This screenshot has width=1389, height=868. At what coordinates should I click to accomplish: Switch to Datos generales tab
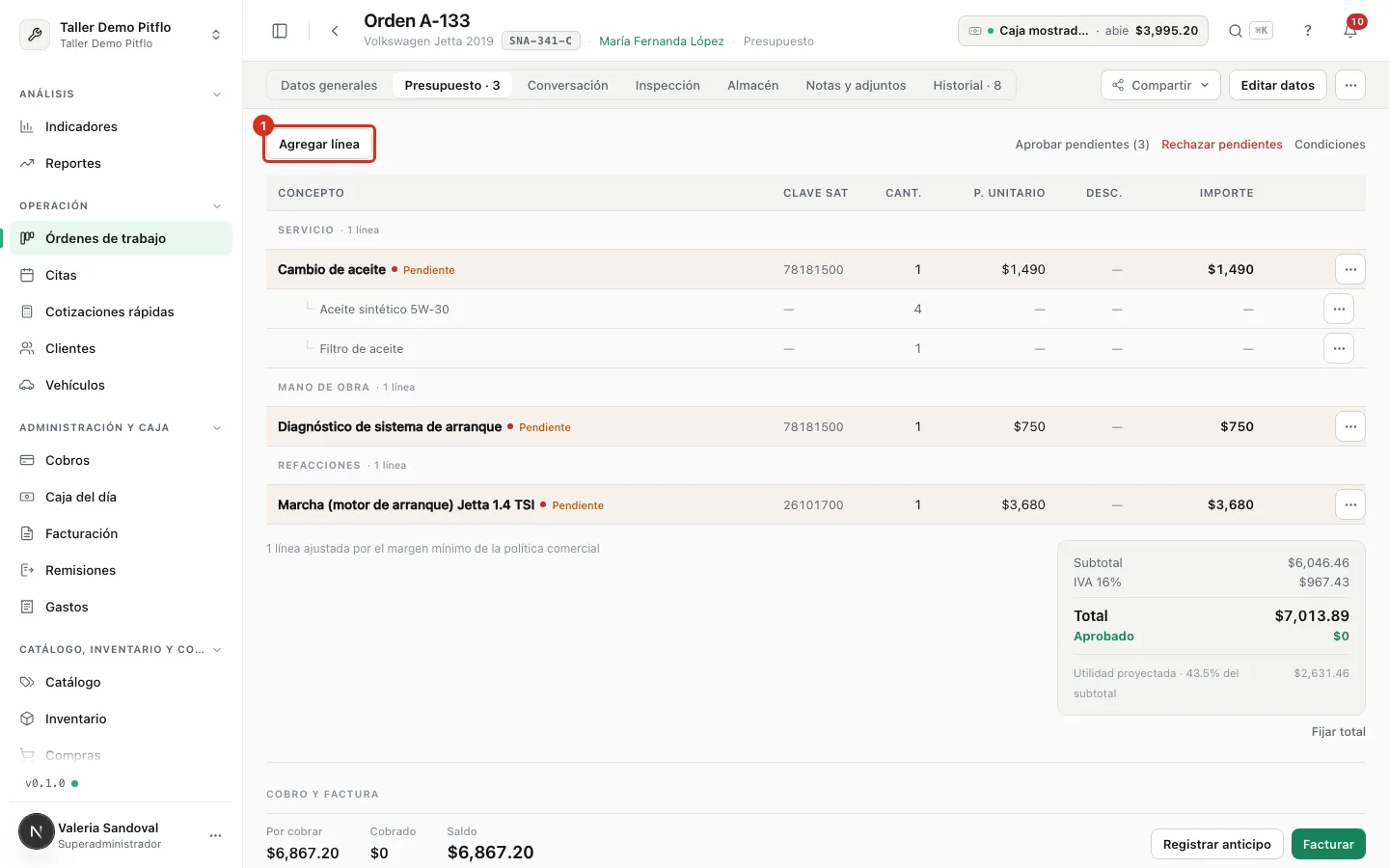point(329,85)
